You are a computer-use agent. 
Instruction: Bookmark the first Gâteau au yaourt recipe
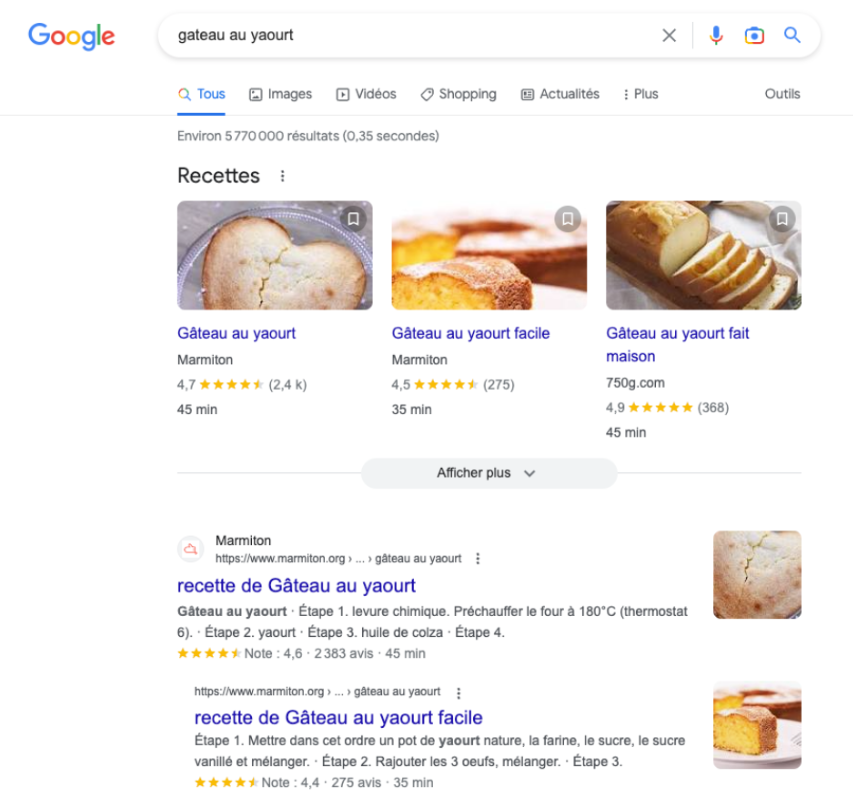[x=353, y=218]
